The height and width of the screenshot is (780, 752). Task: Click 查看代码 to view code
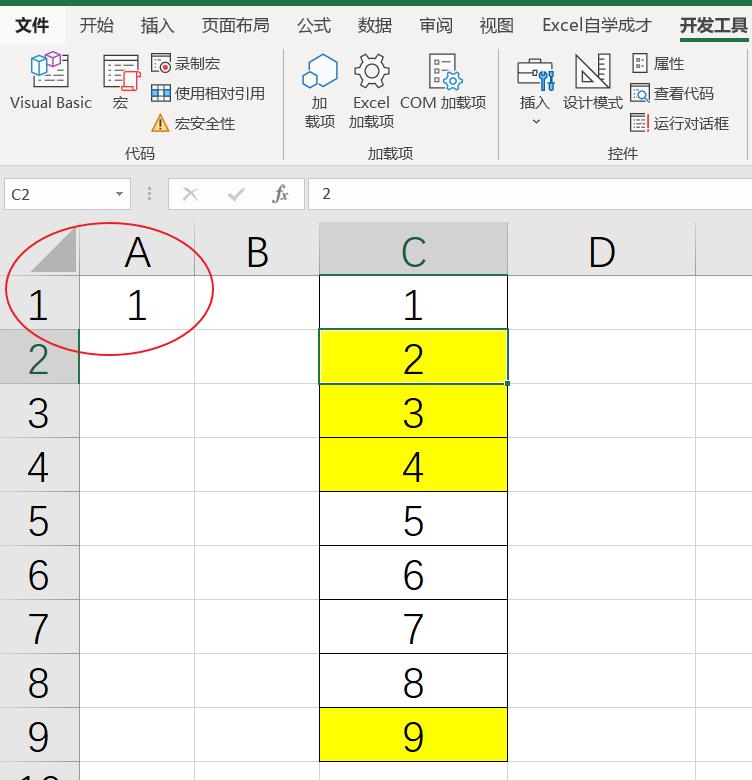(672, 93)
